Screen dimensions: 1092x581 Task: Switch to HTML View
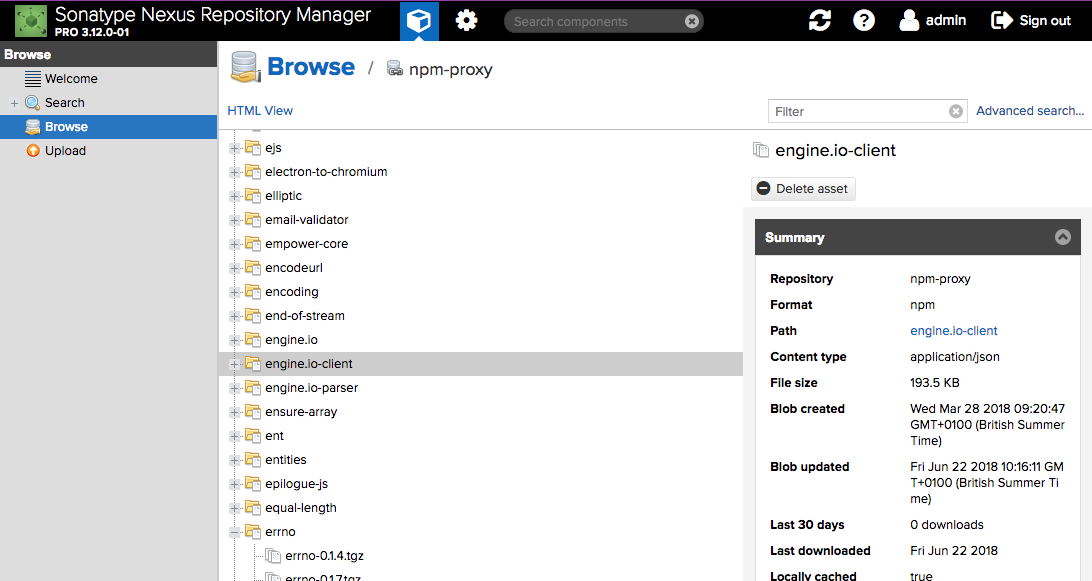(260, 111)
